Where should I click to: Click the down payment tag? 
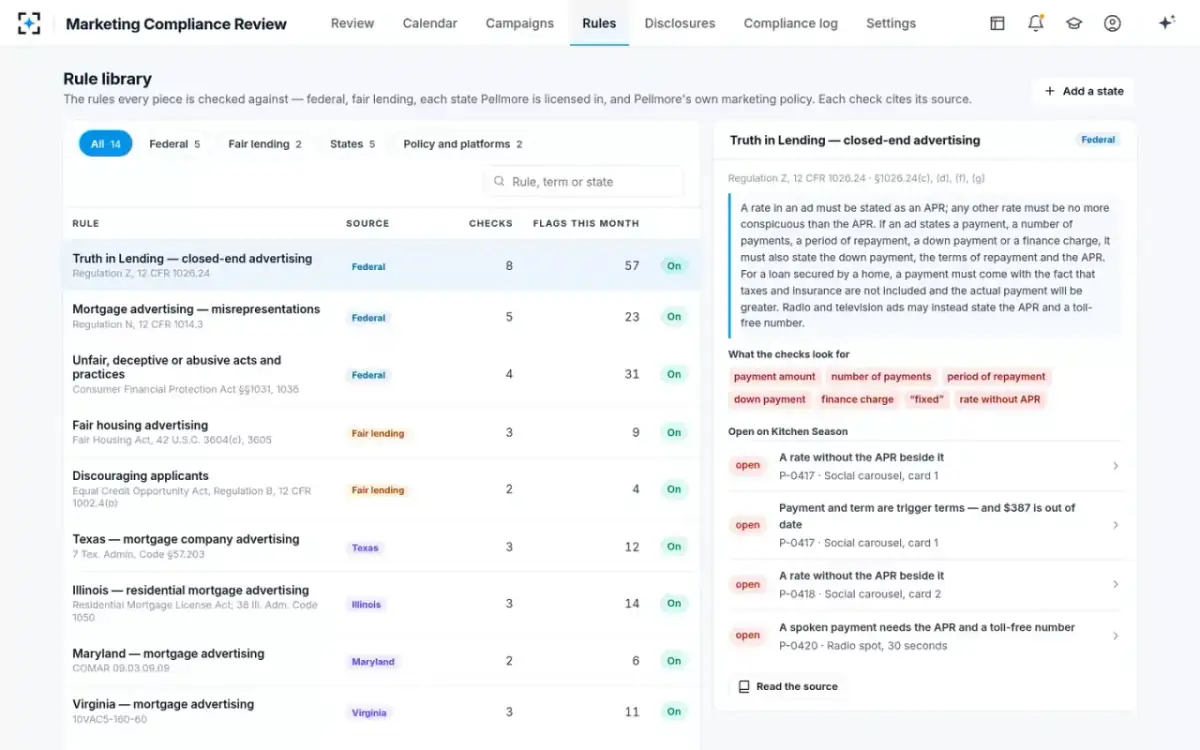point(770,400)
